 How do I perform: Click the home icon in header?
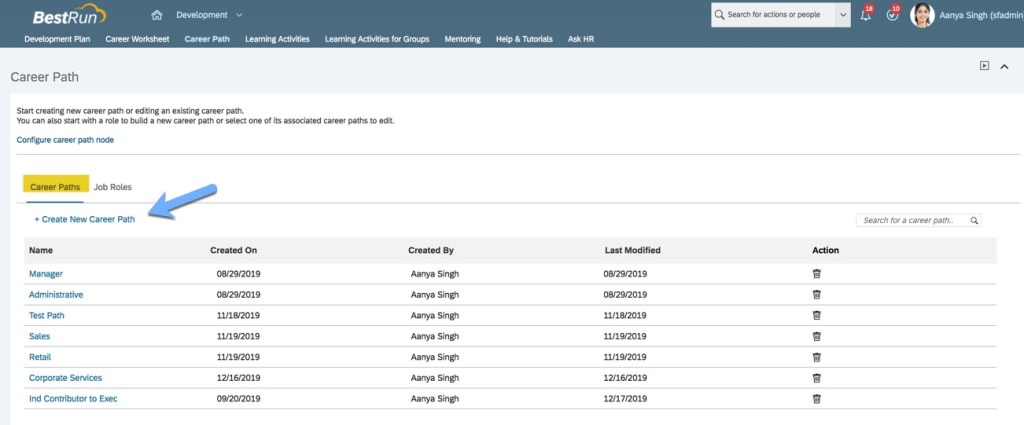[156, 15]
